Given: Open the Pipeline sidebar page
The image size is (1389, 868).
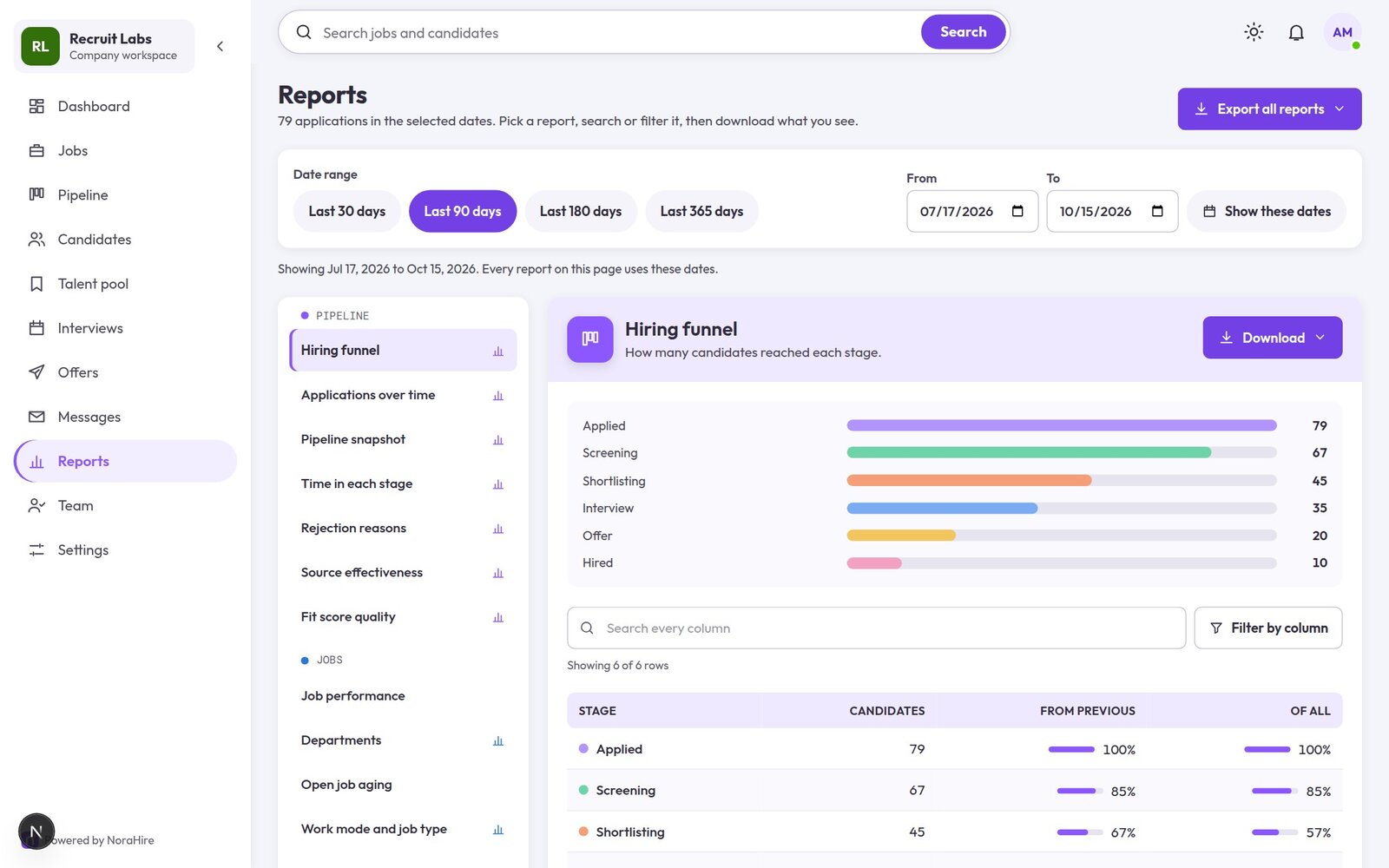Looking at the screenshot, I should 125,194.
